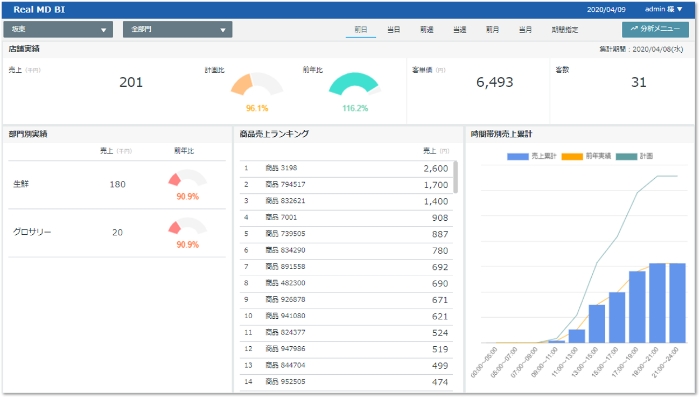Click the 生鮮 sales value 180

point(117,185)
